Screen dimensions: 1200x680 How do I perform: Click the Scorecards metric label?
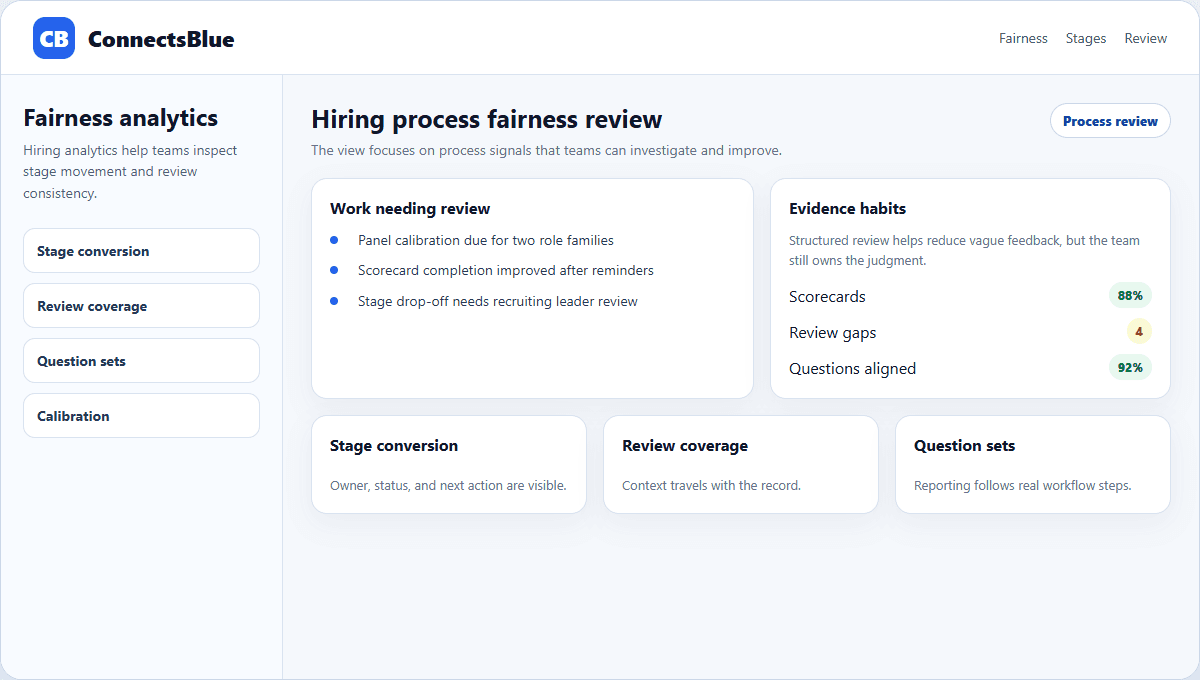point(827,297)
